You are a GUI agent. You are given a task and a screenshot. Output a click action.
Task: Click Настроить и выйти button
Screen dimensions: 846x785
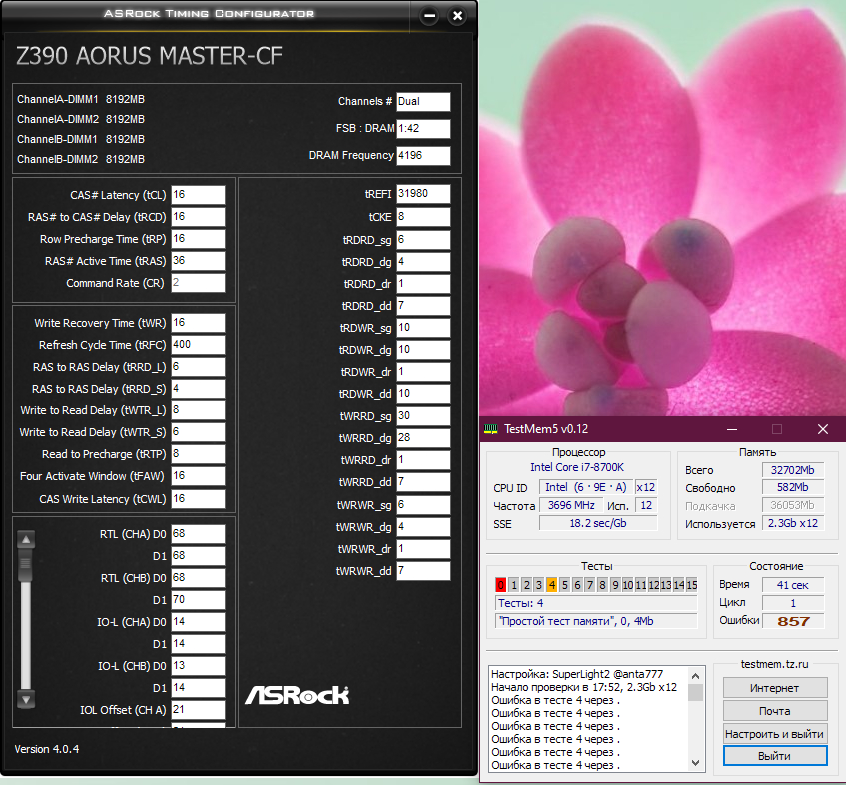tap(775, 734)
